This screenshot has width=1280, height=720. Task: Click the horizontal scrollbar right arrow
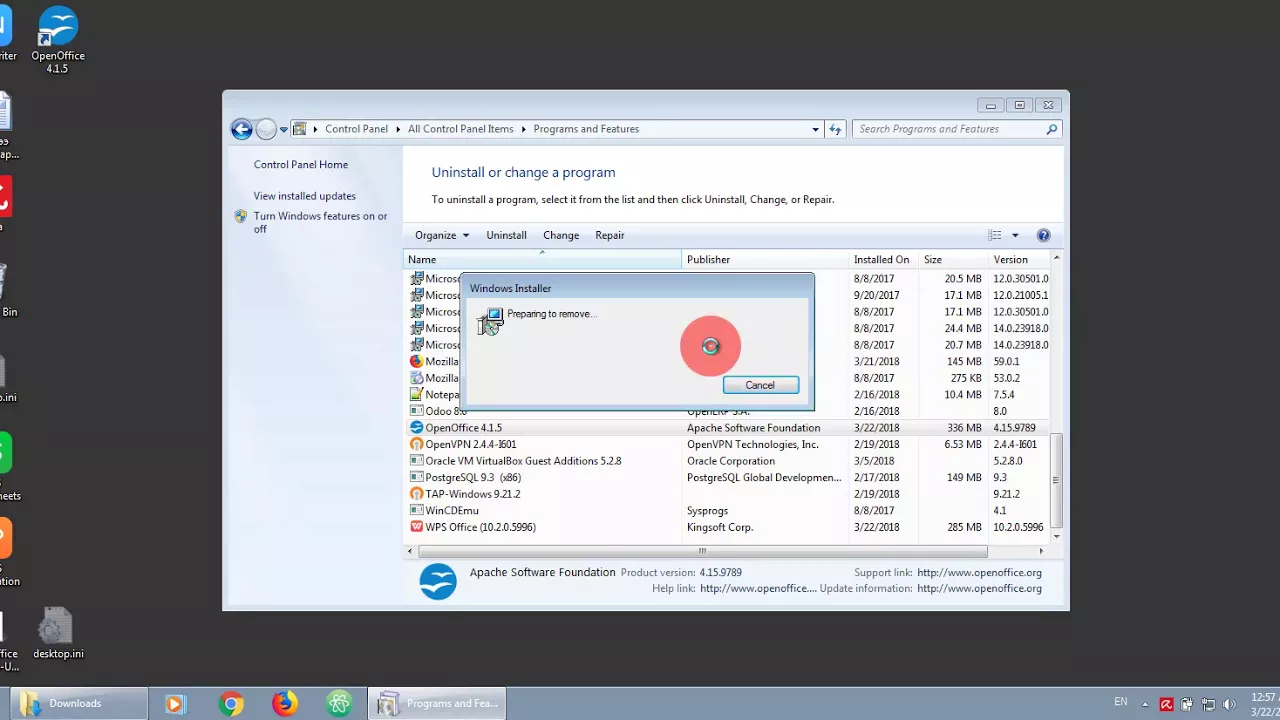tap(1041, 551)
